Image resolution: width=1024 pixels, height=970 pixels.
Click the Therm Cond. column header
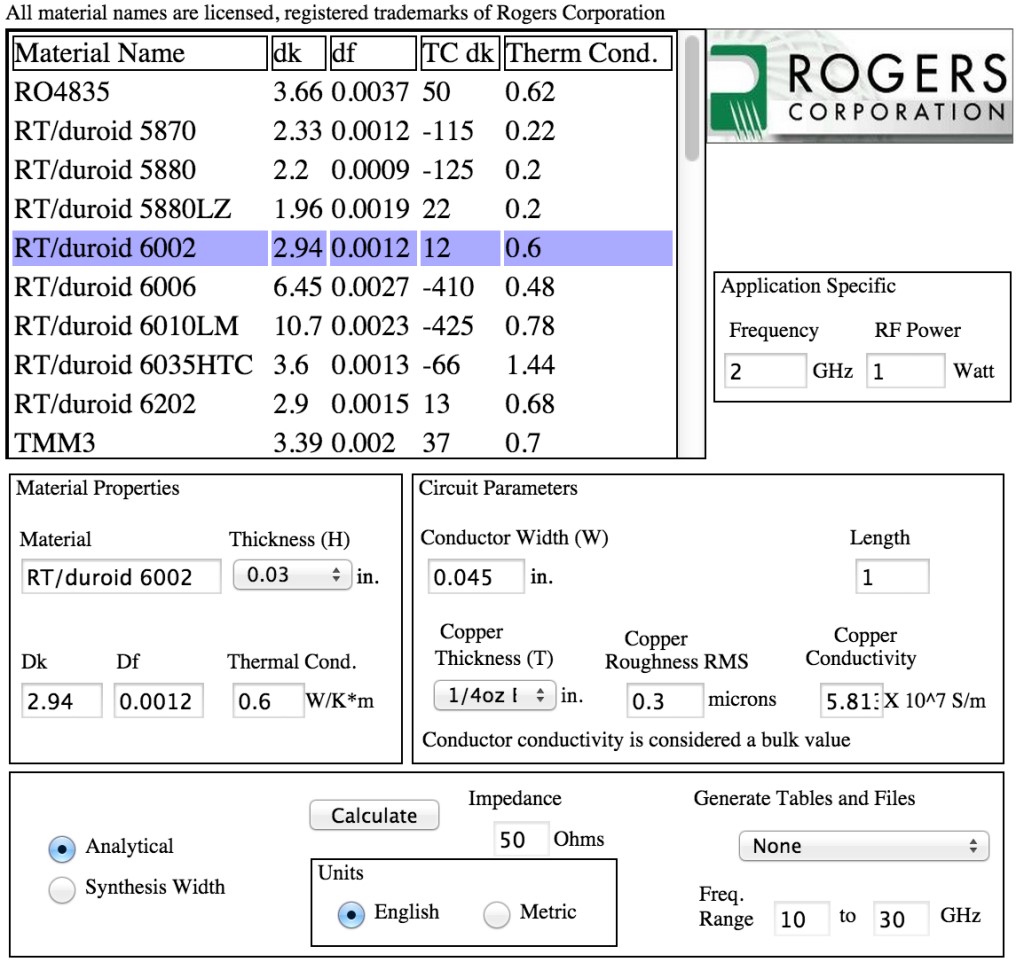pyautogui.click(x=588, y=53)
